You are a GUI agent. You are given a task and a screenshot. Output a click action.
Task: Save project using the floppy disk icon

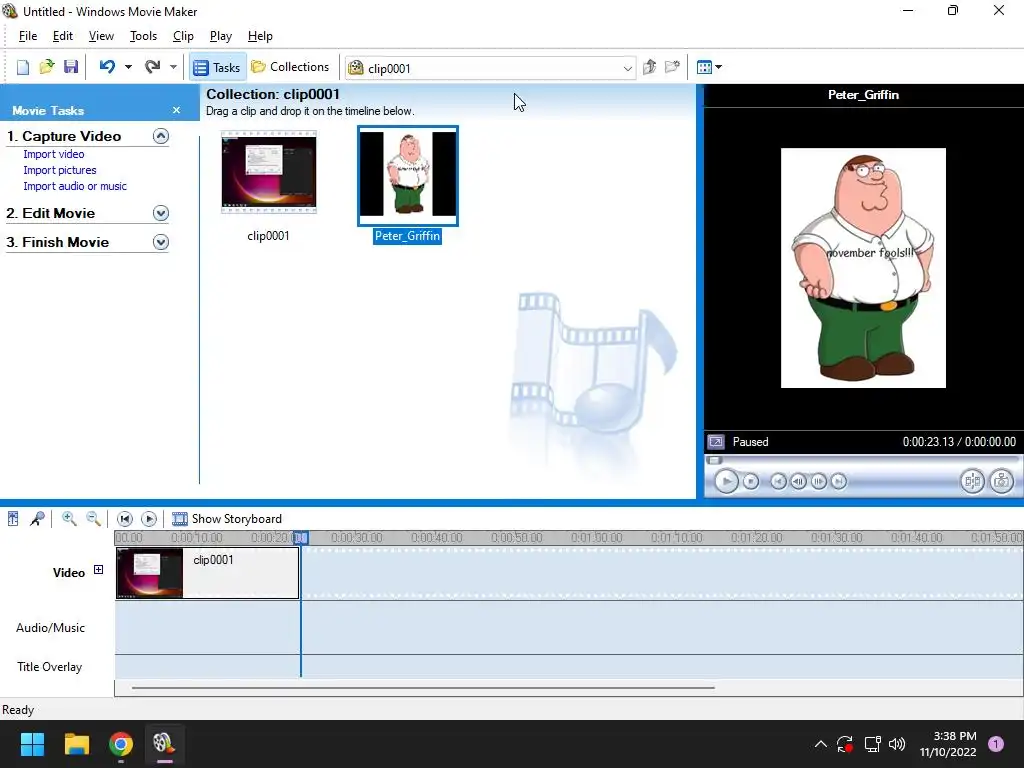(71, 67)
